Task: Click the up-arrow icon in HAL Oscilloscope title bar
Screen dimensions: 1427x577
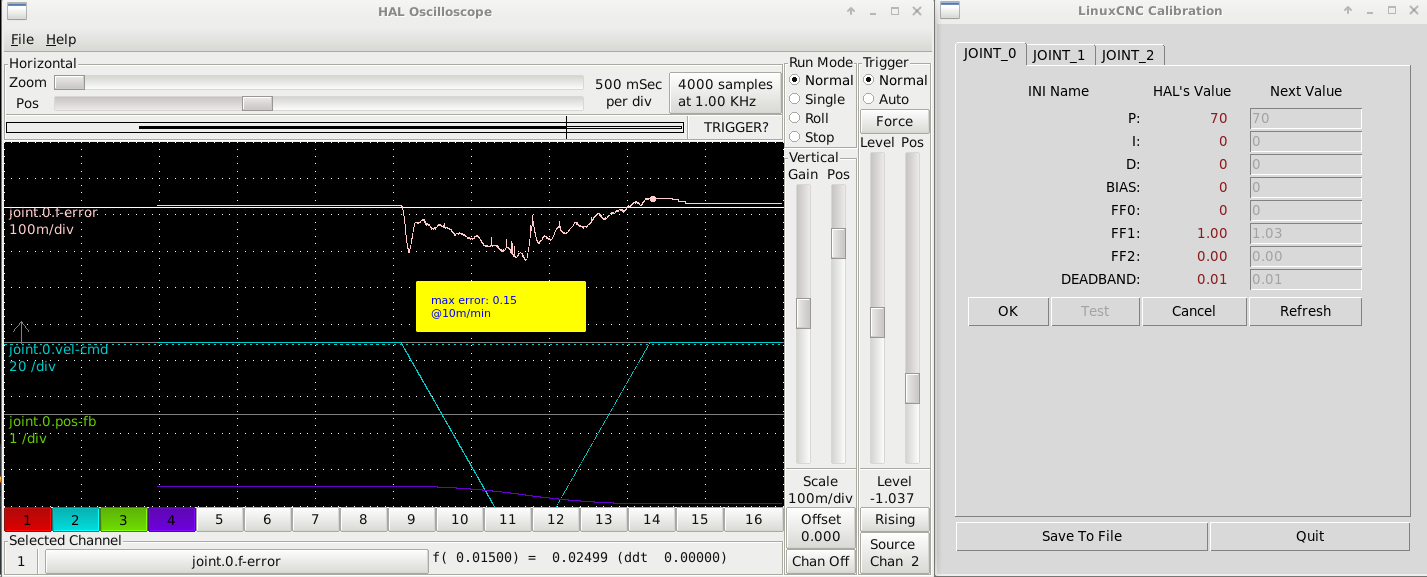Action: (x=851, y=11)
